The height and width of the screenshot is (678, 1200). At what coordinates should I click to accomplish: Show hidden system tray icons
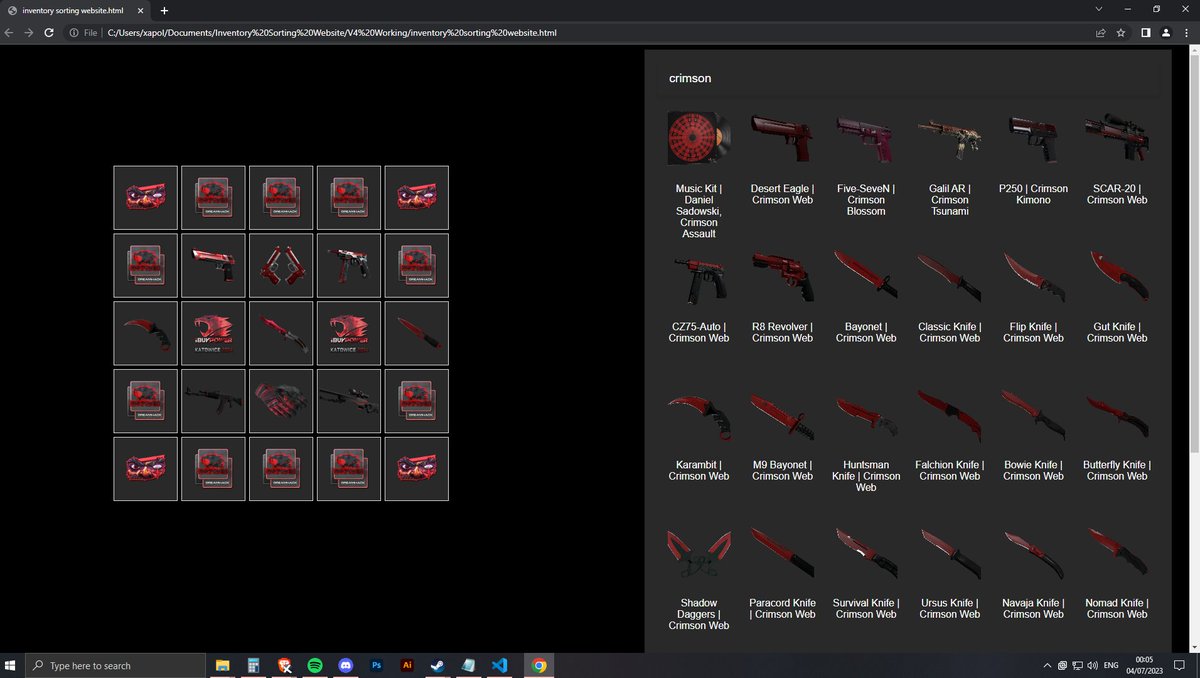click(x=1047, y=665)
